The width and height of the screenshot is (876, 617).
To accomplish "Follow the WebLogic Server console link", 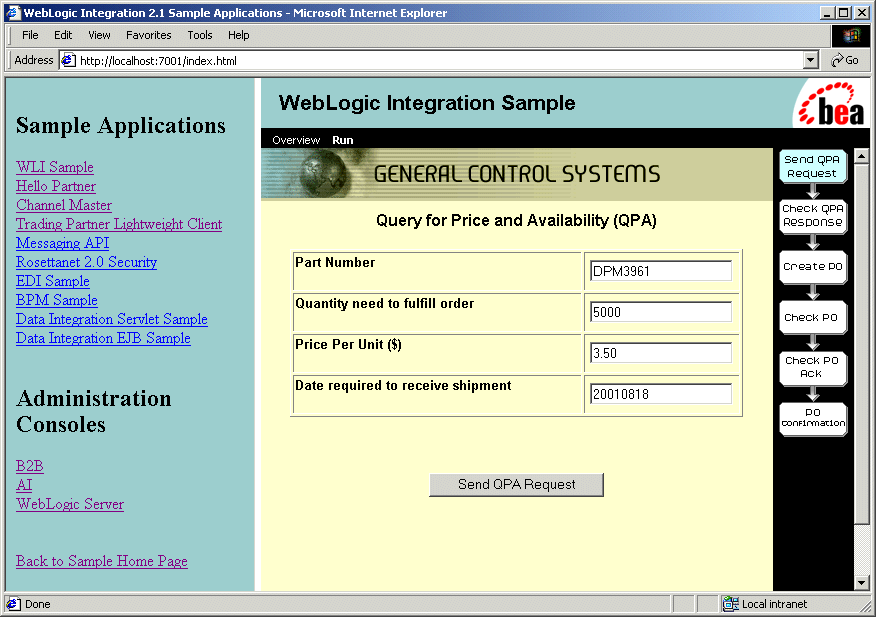I will click(x=70, y=504).
